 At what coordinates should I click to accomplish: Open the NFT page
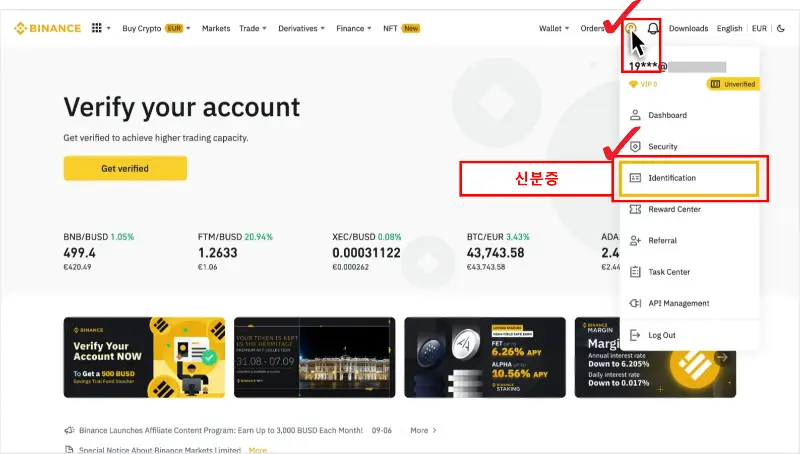coord(401,29)
